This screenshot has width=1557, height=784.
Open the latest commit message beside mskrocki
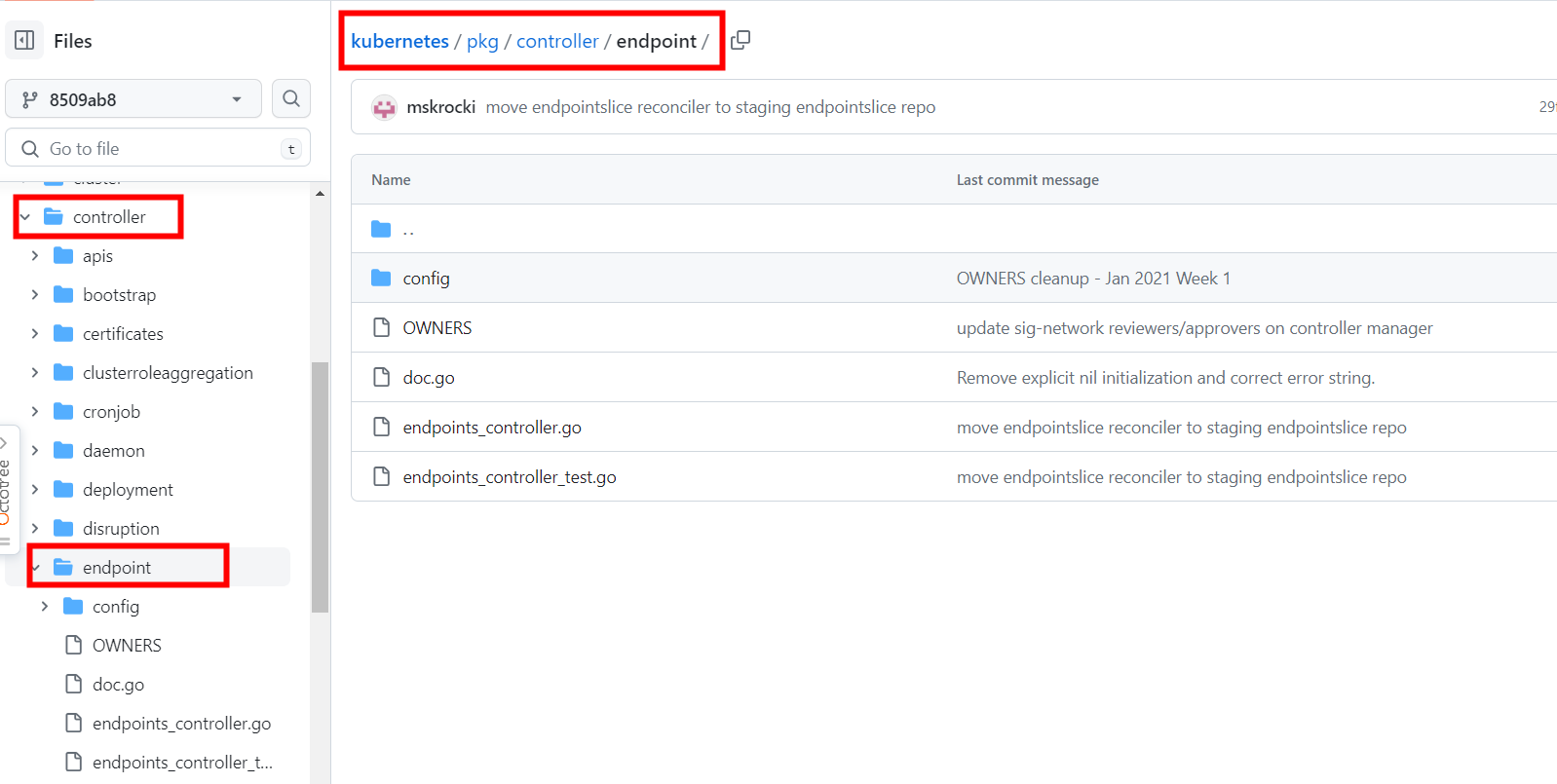710,107
